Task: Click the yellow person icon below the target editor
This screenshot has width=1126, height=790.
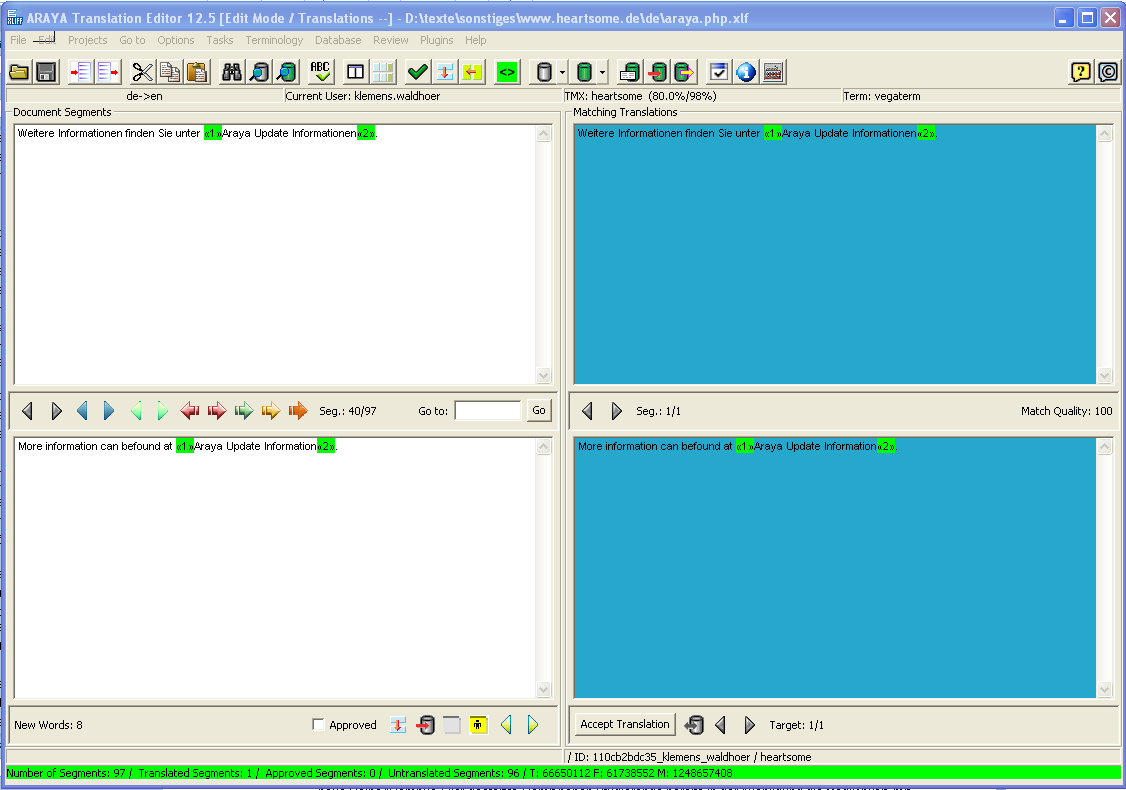Action: click(x=478, y=725)
